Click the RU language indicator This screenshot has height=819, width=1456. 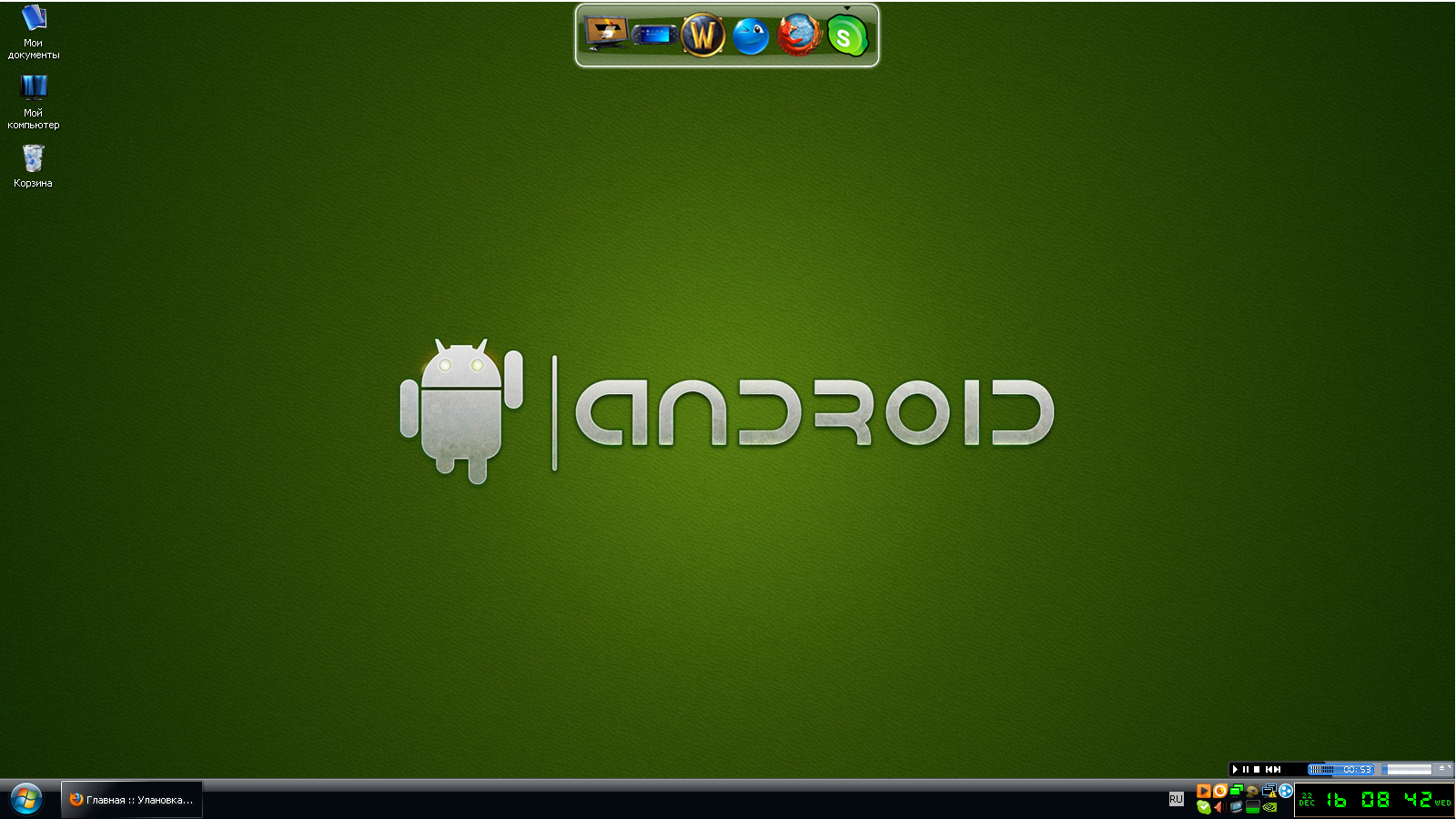(x=1177, y=799)
